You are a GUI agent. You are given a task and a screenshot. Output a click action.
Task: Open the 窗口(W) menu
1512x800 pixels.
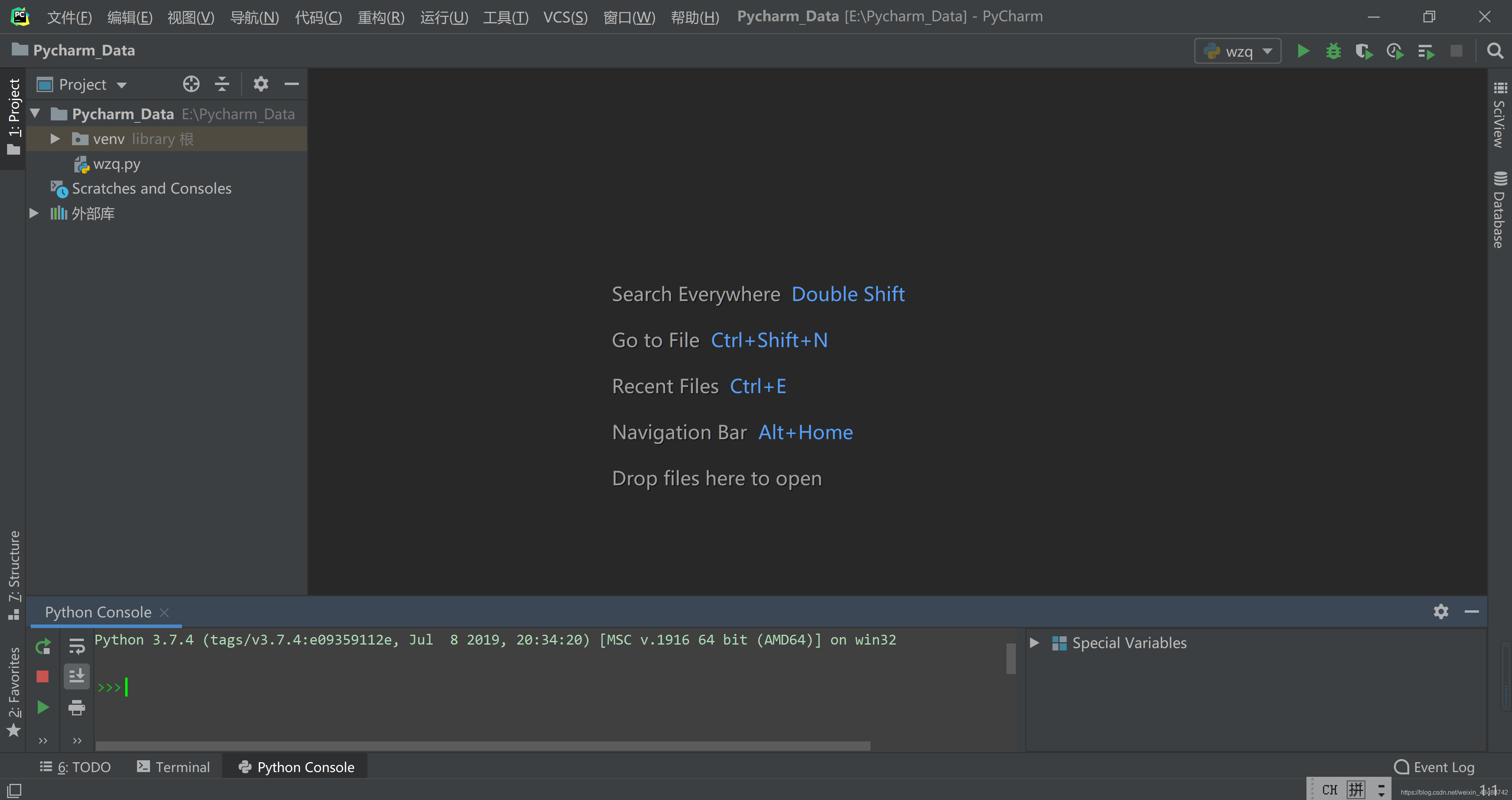click(629, 17)
